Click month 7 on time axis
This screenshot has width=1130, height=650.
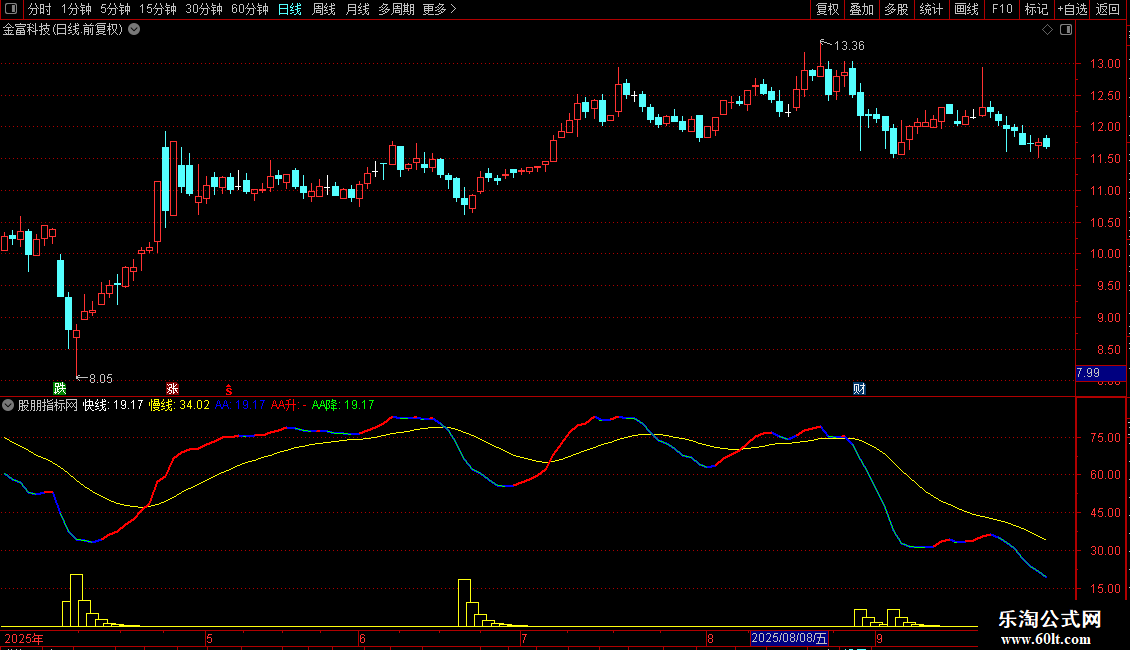pyautogui.click(x=524, y=638)
